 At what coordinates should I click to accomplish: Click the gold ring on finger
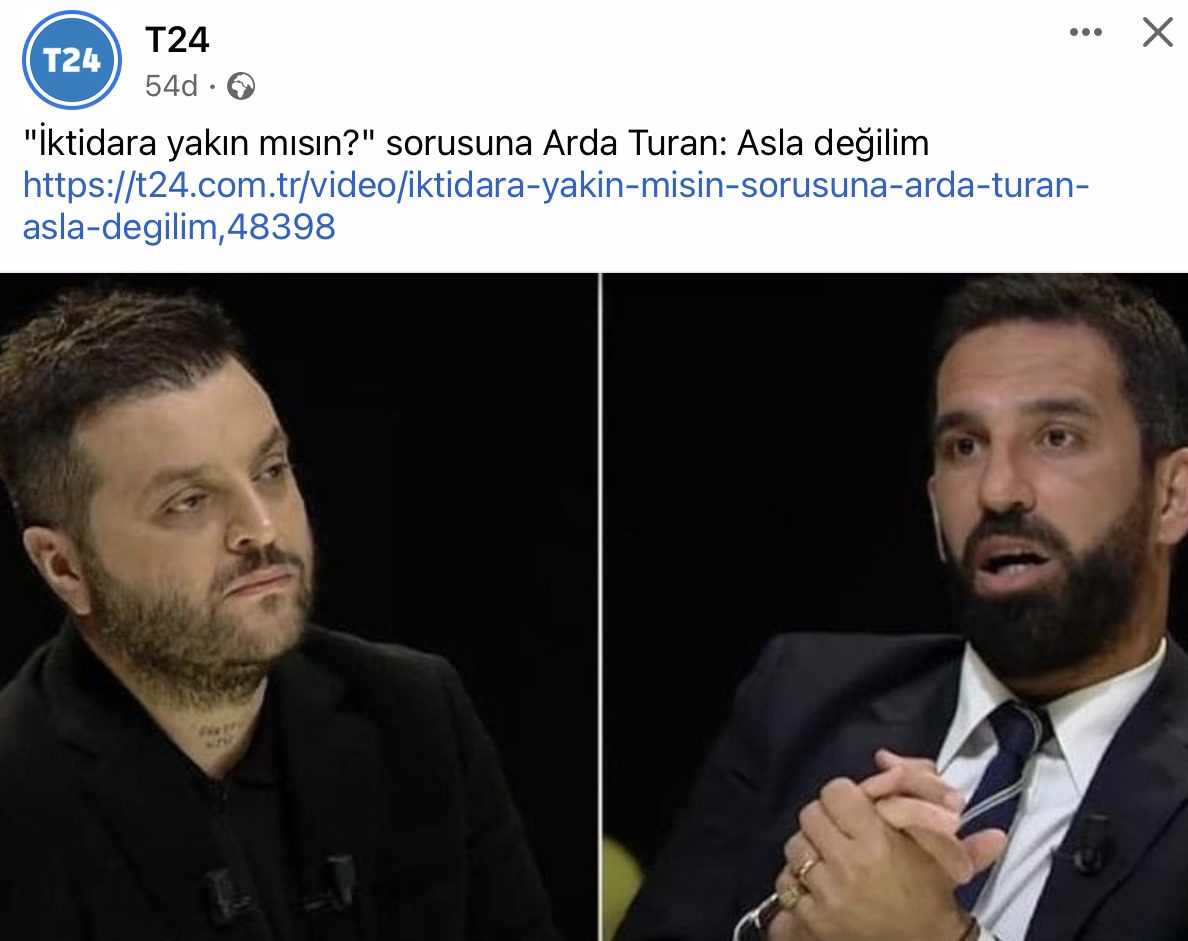[808, 867]
